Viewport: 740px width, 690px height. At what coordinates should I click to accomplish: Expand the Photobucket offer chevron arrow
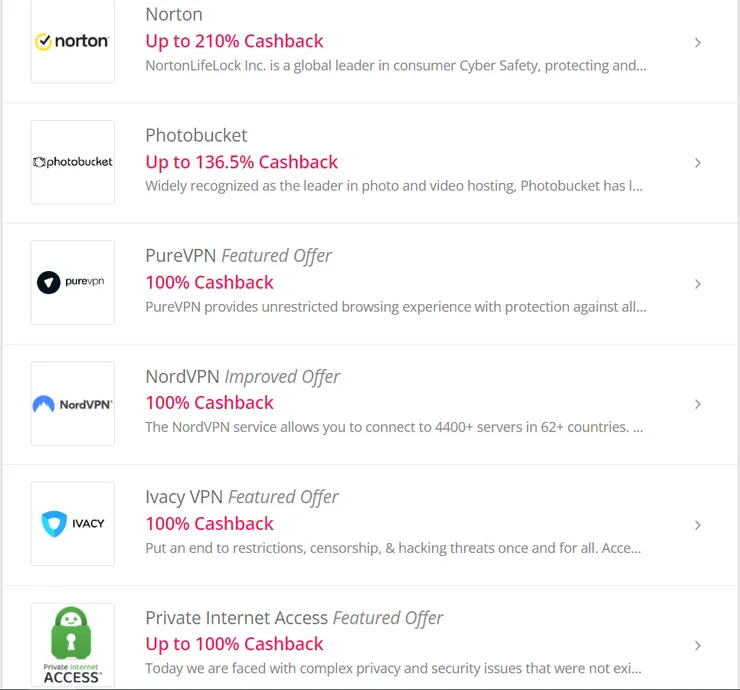697,163
